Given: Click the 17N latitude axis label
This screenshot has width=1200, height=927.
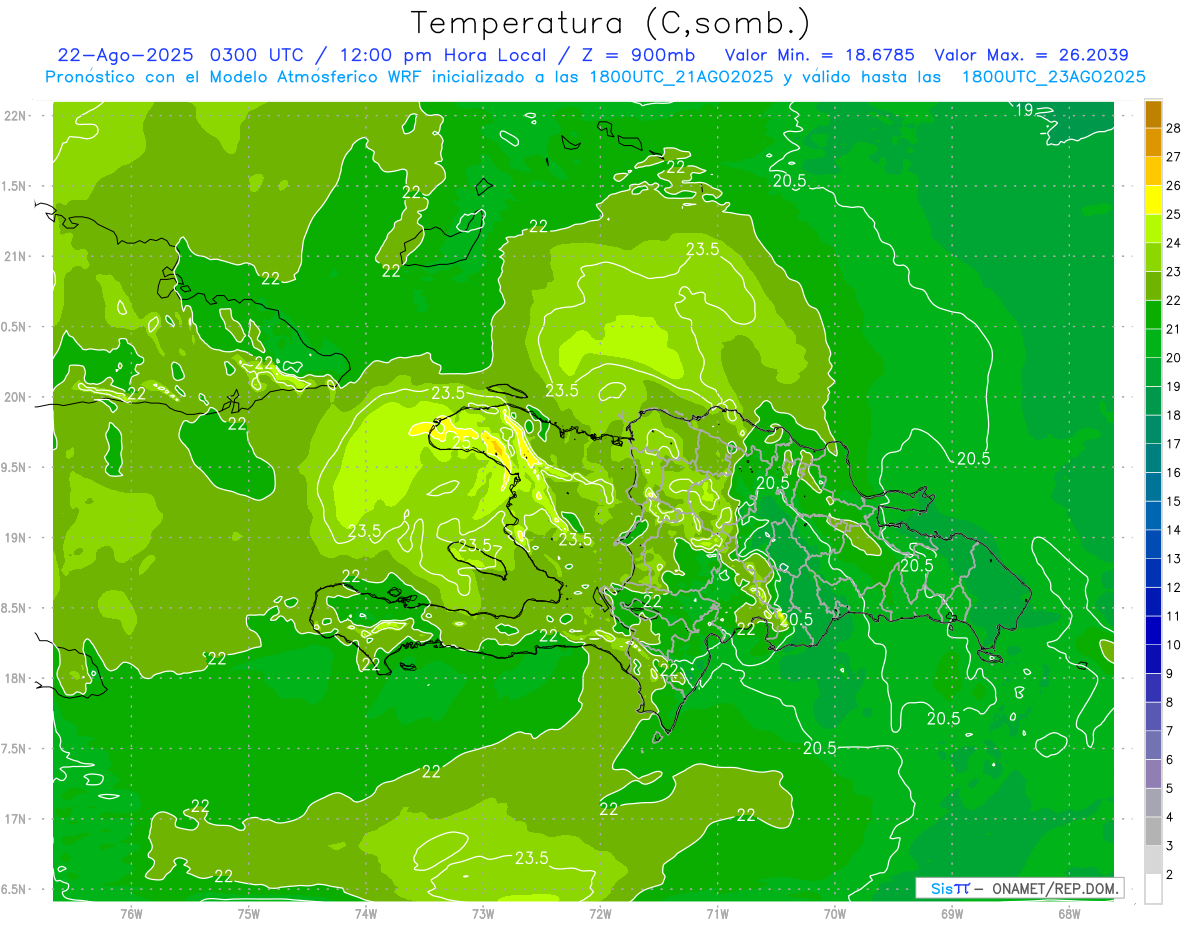Looking at the screenshot, I should pyautogui.click(x=15, y=819).
